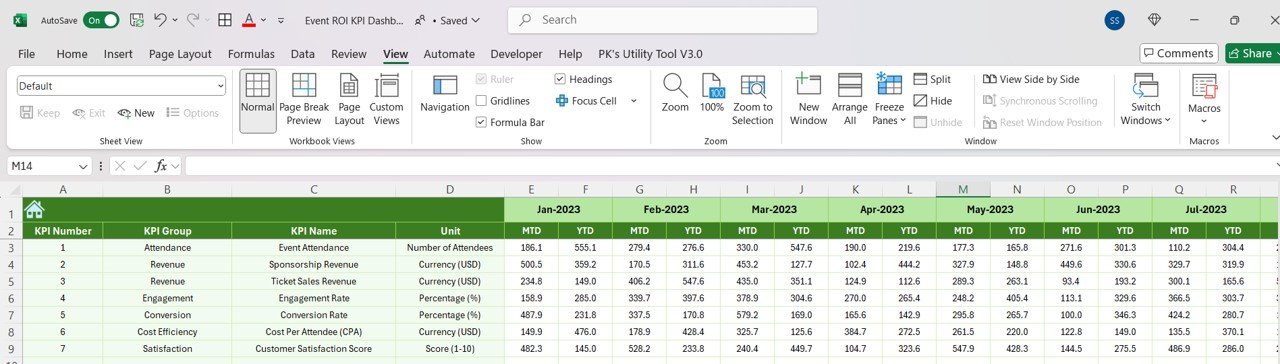Turn off the AutoSave toggle

101,20
